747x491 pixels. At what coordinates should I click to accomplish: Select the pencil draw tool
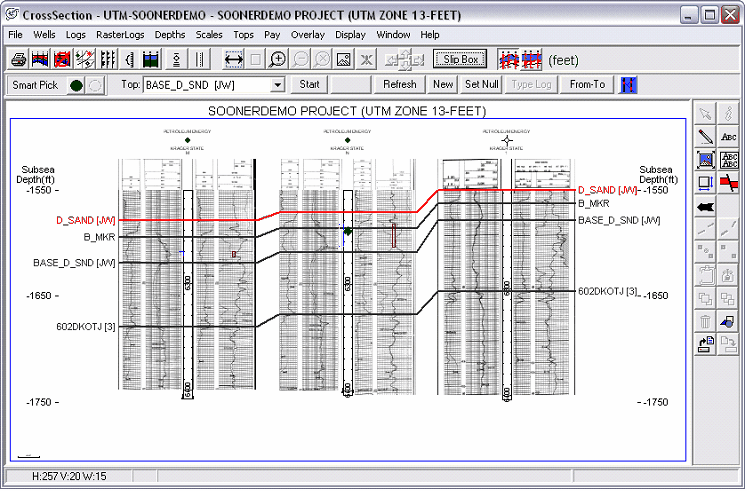[705, 136]
